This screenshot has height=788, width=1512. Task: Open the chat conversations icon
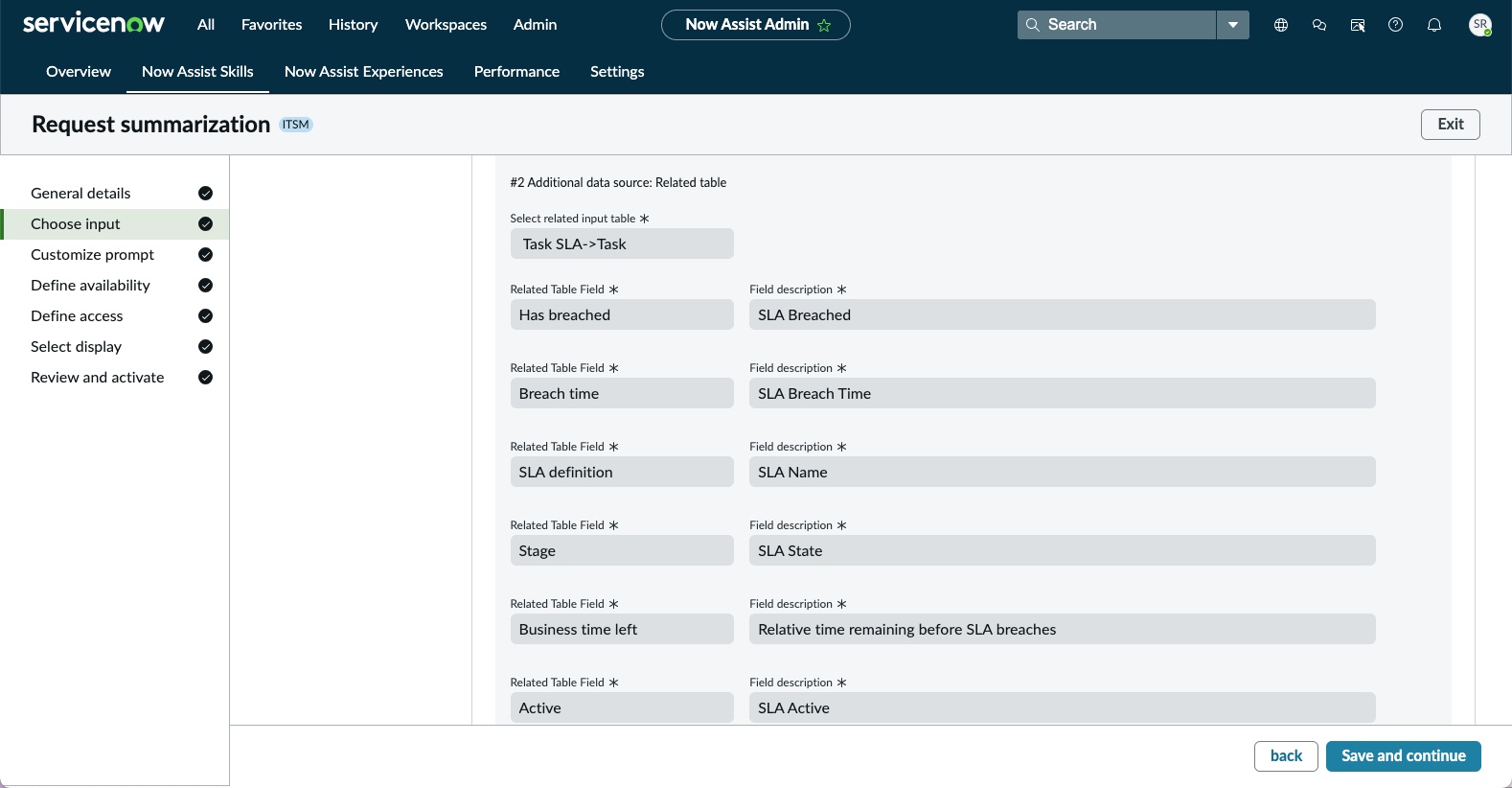pyautogui.click(x=1319, y=25)
